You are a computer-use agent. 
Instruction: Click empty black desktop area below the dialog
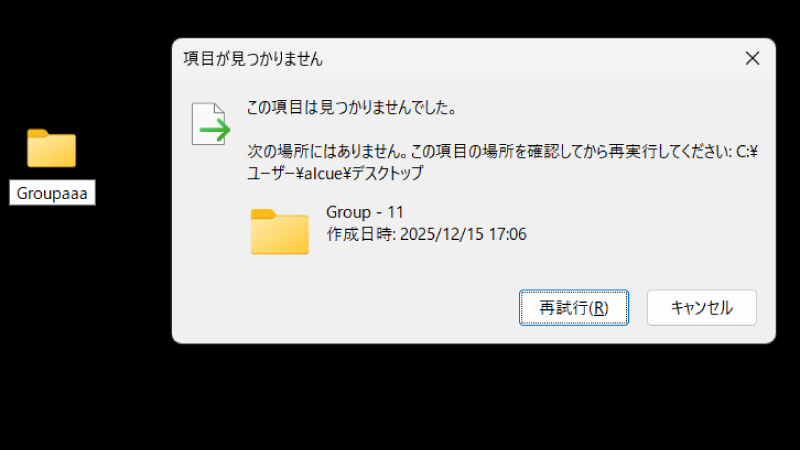(473, 398)
